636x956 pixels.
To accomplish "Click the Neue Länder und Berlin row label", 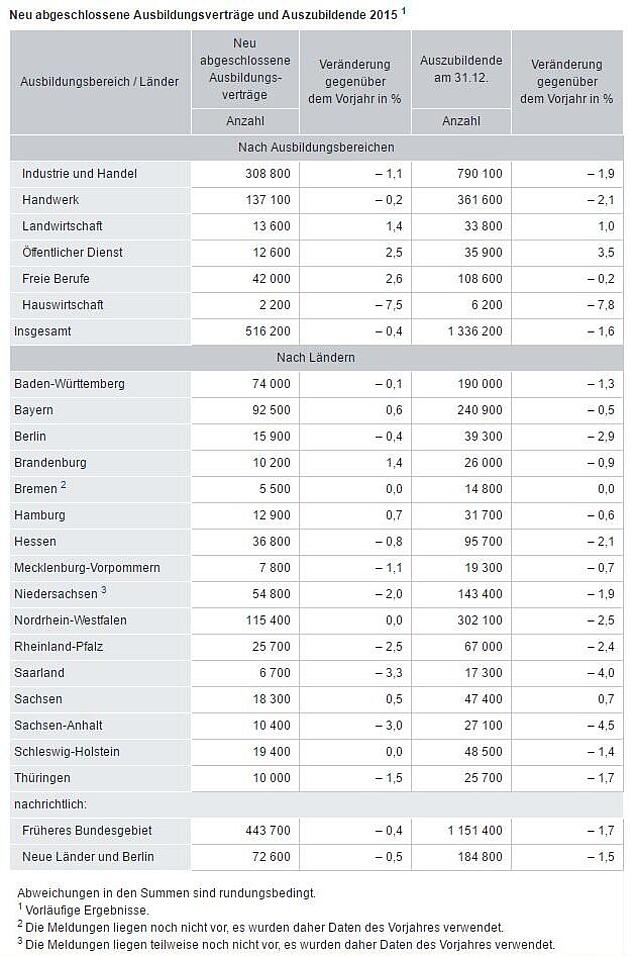I will click(x=88, y=857).
